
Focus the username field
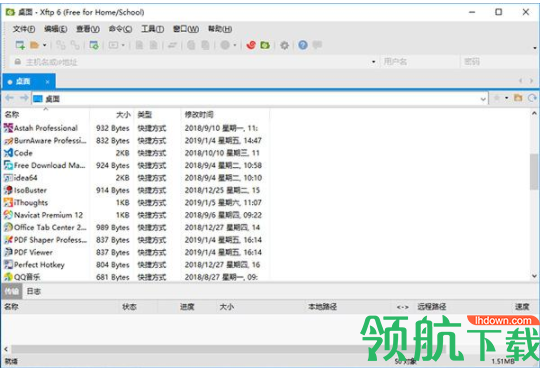[x=419, y=62]
